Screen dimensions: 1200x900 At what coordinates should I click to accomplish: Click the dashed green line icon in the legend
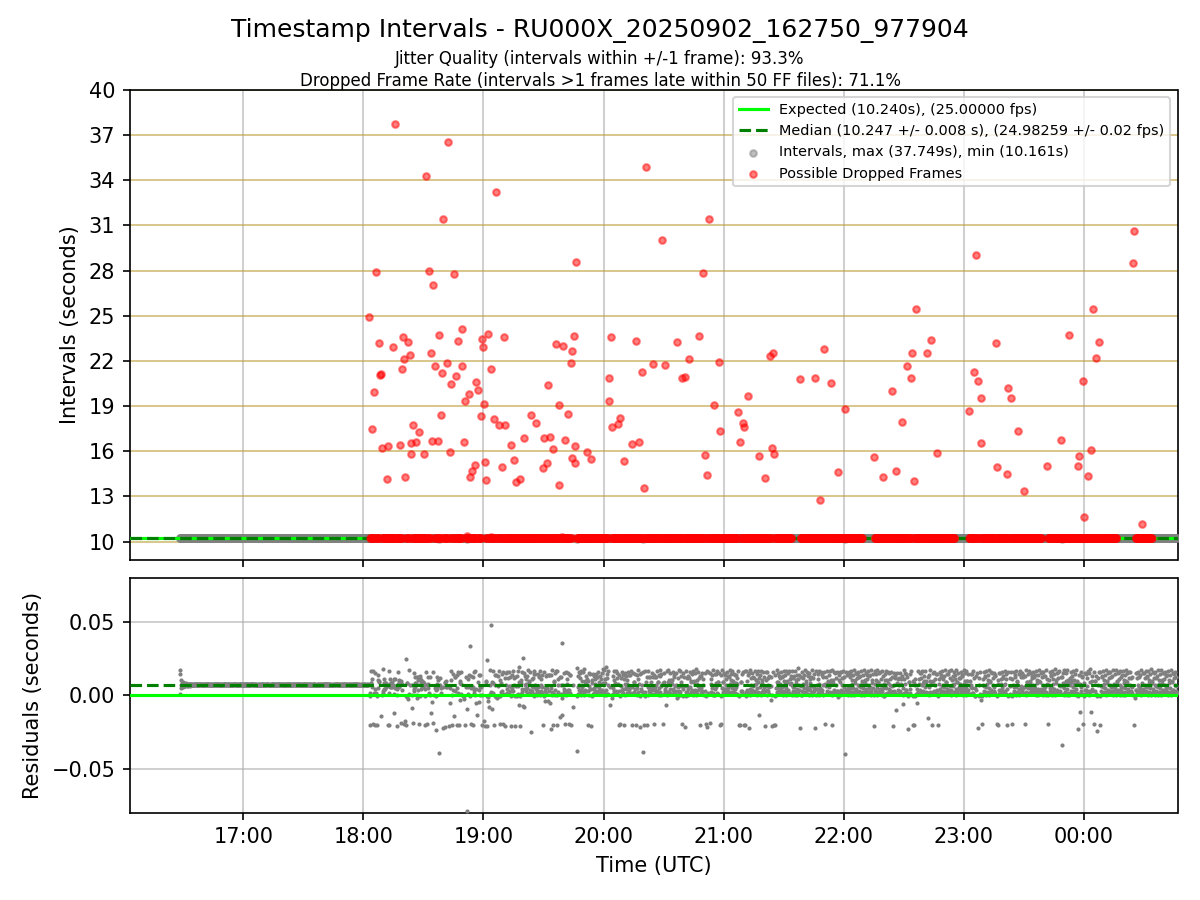click(754, 130)
